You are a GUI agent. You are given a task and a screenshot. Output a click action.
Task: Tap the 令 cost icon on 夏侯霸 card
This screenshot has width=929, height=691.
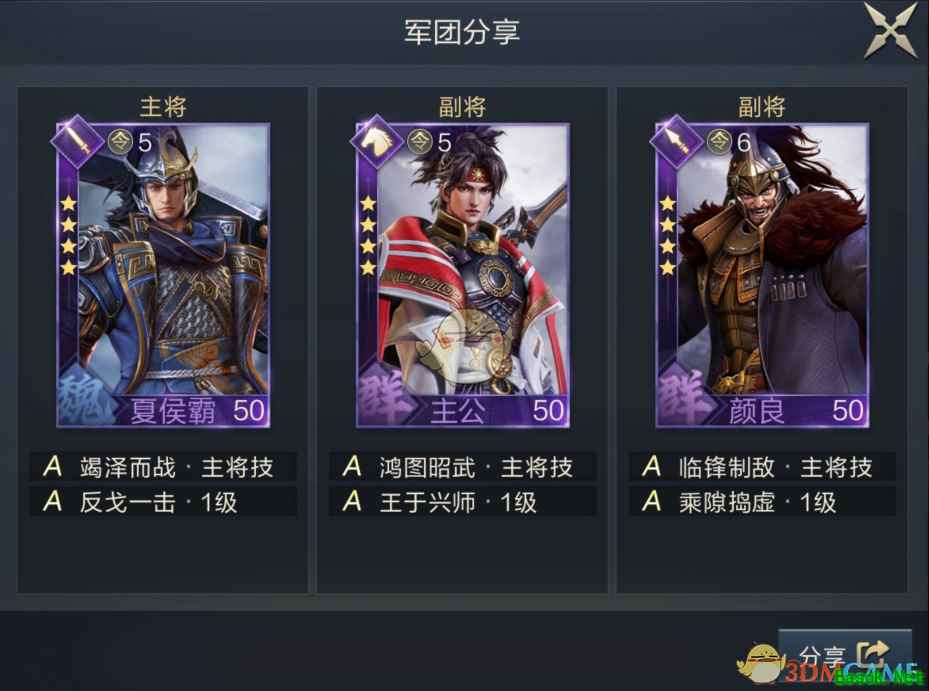point(120,142)
